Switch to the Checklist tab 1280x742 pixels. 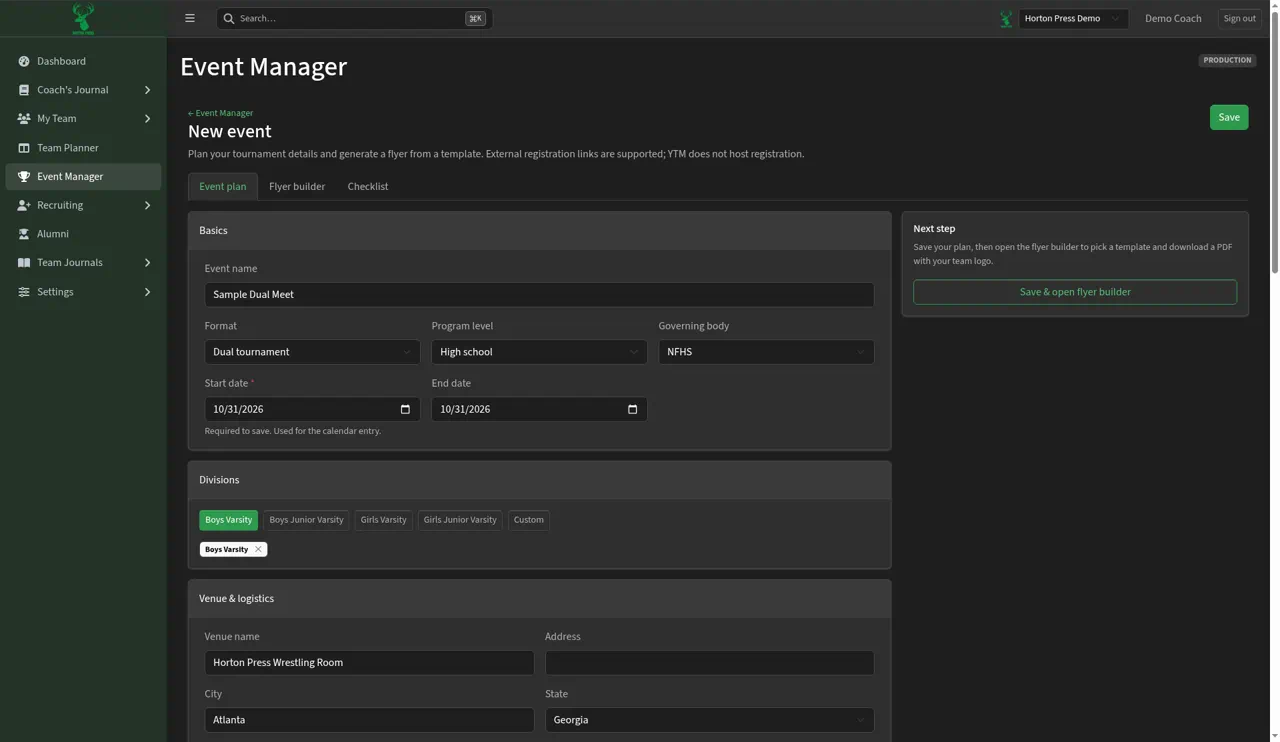368,187
